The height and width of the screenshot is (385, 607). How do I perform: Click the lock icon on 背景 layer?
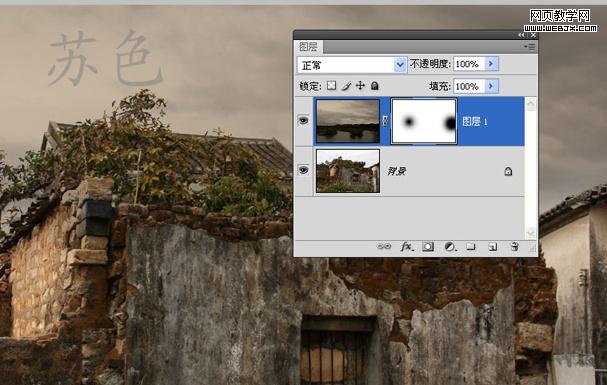pos(508,171)
